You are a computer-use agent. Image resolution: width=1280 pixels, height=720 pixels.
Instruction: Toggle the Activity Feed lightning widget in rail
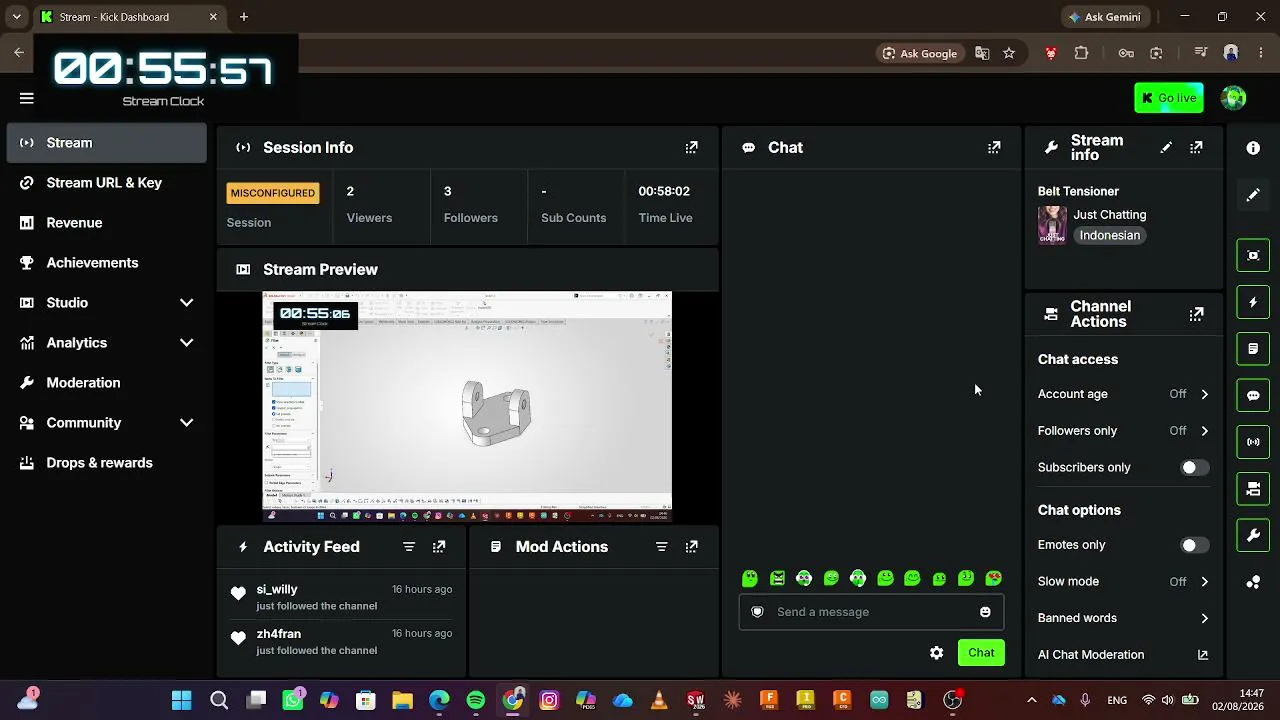click(1253, 302)
